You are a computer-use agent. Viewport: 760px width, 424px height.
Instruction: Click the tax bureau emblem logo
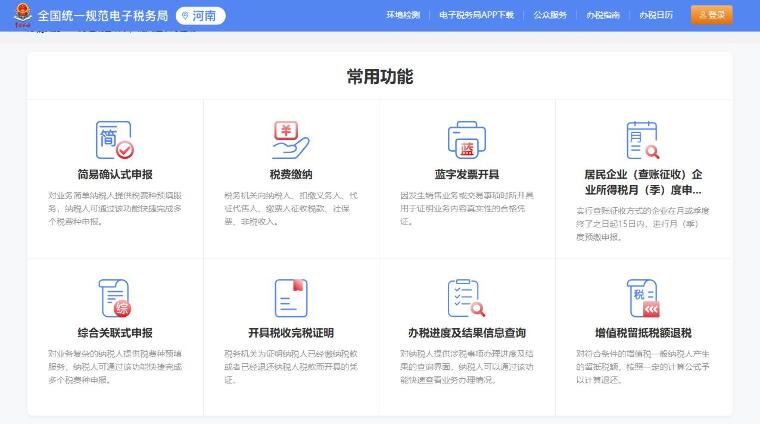[21, 15]
